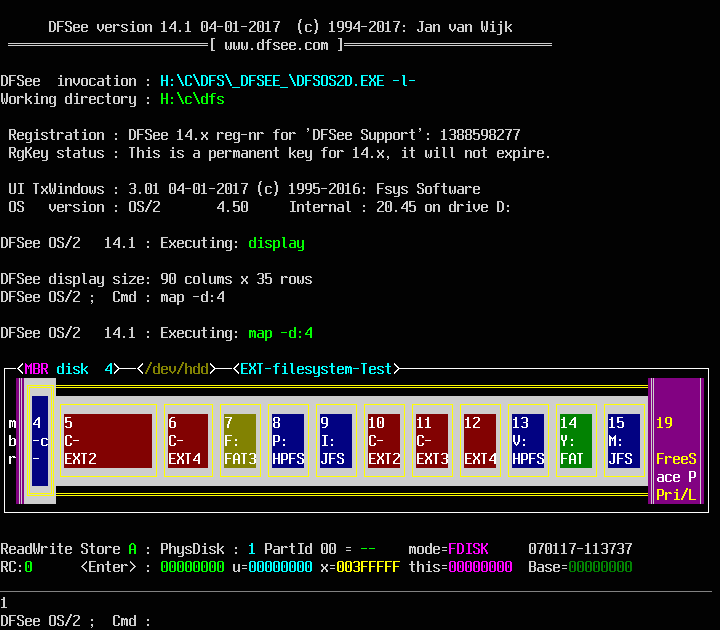Image resolution: width=720 pixels, height=630 pixels.
Task: Select partition 14 Y: FAT block
Action: click(576, 441)
